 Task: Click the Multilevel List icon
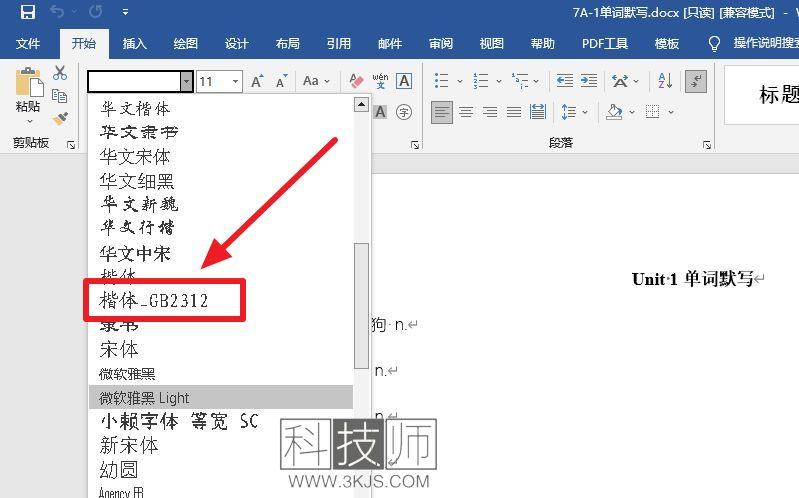(520, 81)
